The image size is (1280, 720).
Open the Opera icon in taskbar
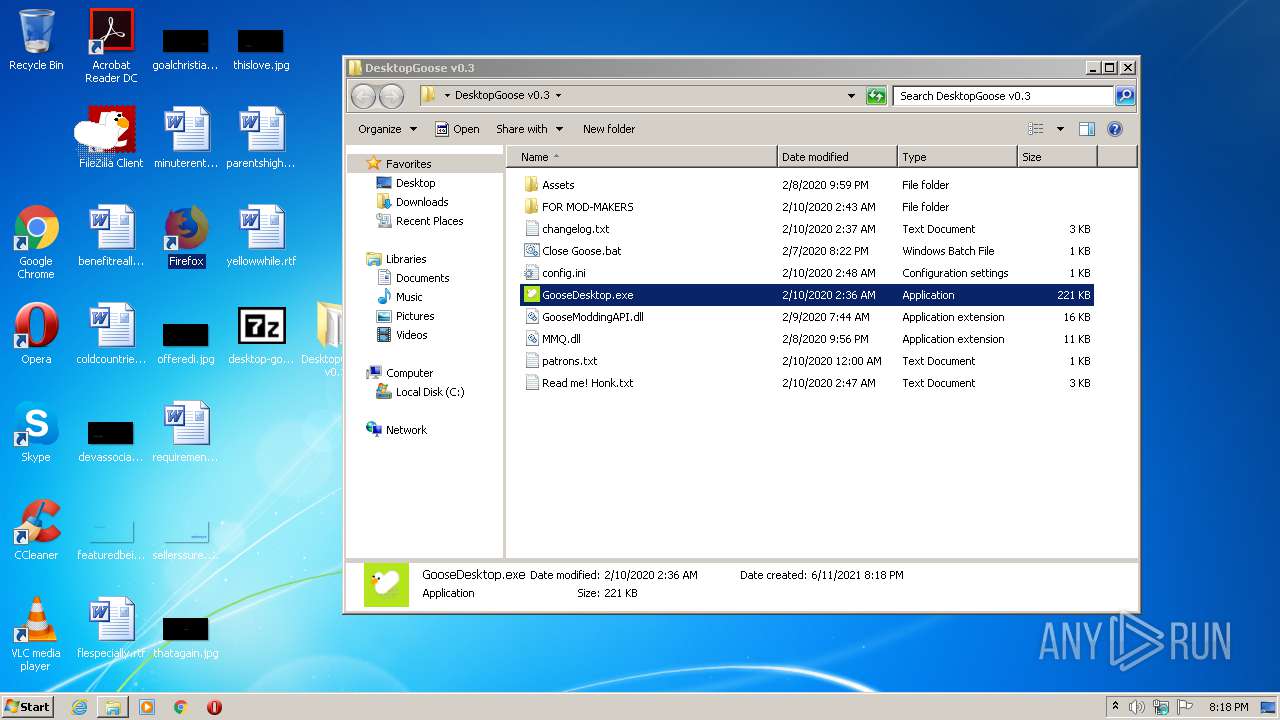(214, 707)
